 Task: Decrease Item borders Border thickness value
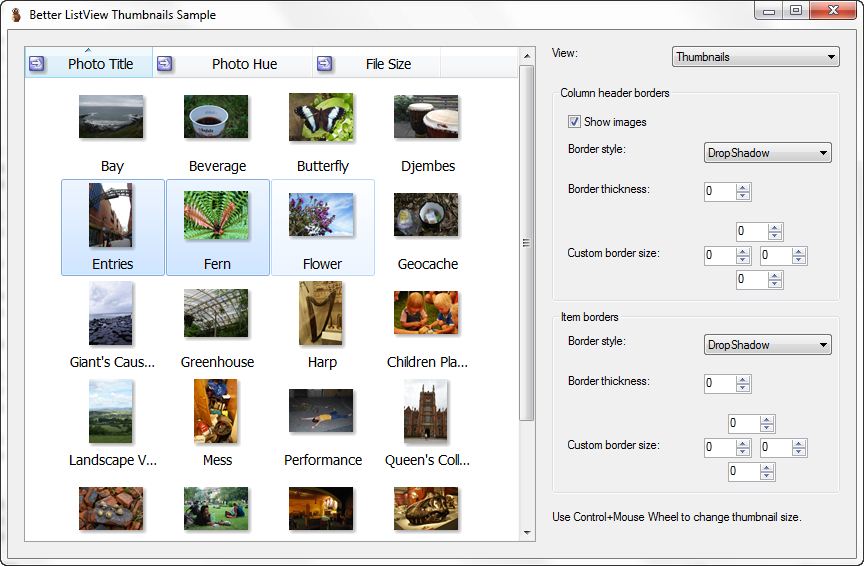[x=743, y=388]
